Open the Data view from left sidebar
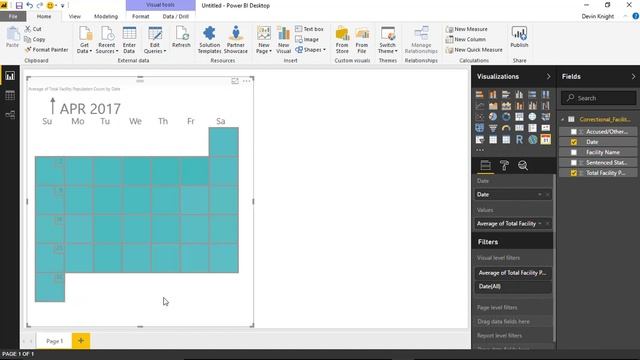 click(x=10, y=96)
